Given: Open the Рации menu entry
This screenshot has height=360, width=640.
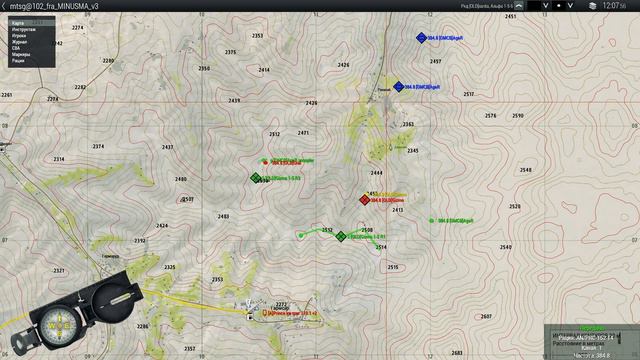Looking at the screenshot, I should [x=31, y=60].
